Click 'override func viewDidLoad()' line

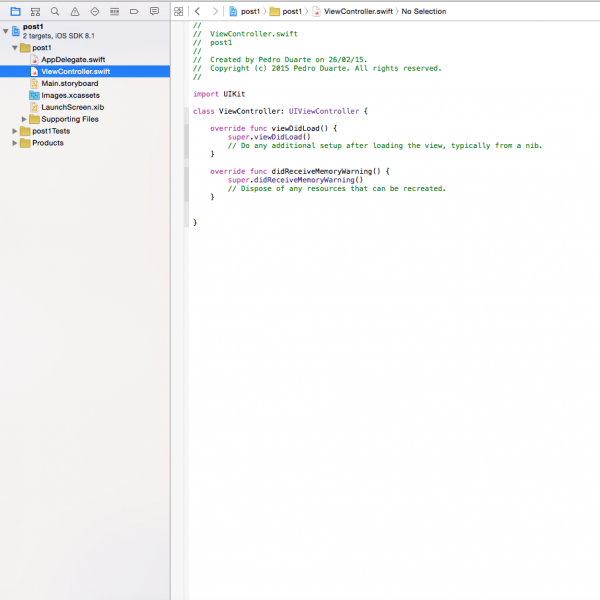click(274, 129)
